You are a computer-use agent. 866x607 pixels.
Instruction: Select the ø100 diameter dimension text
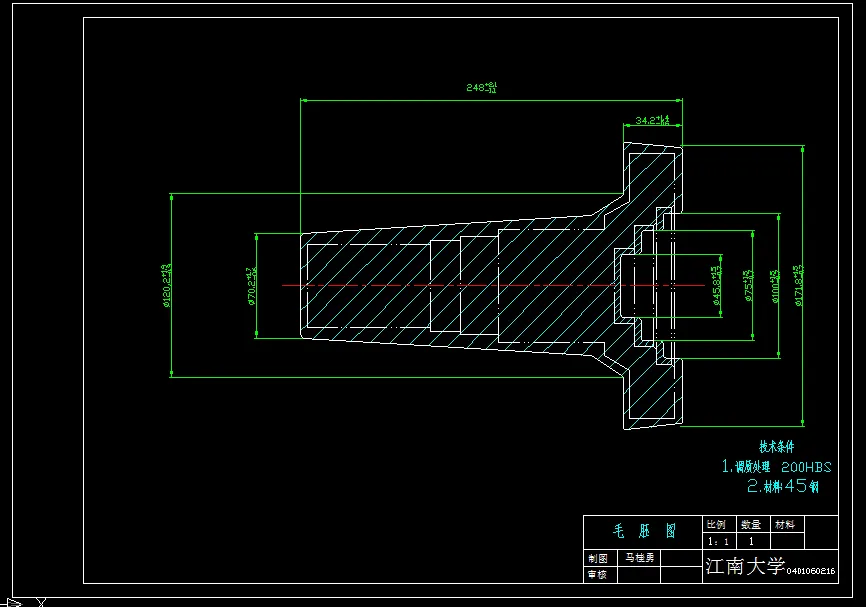(x=775, y=286)
